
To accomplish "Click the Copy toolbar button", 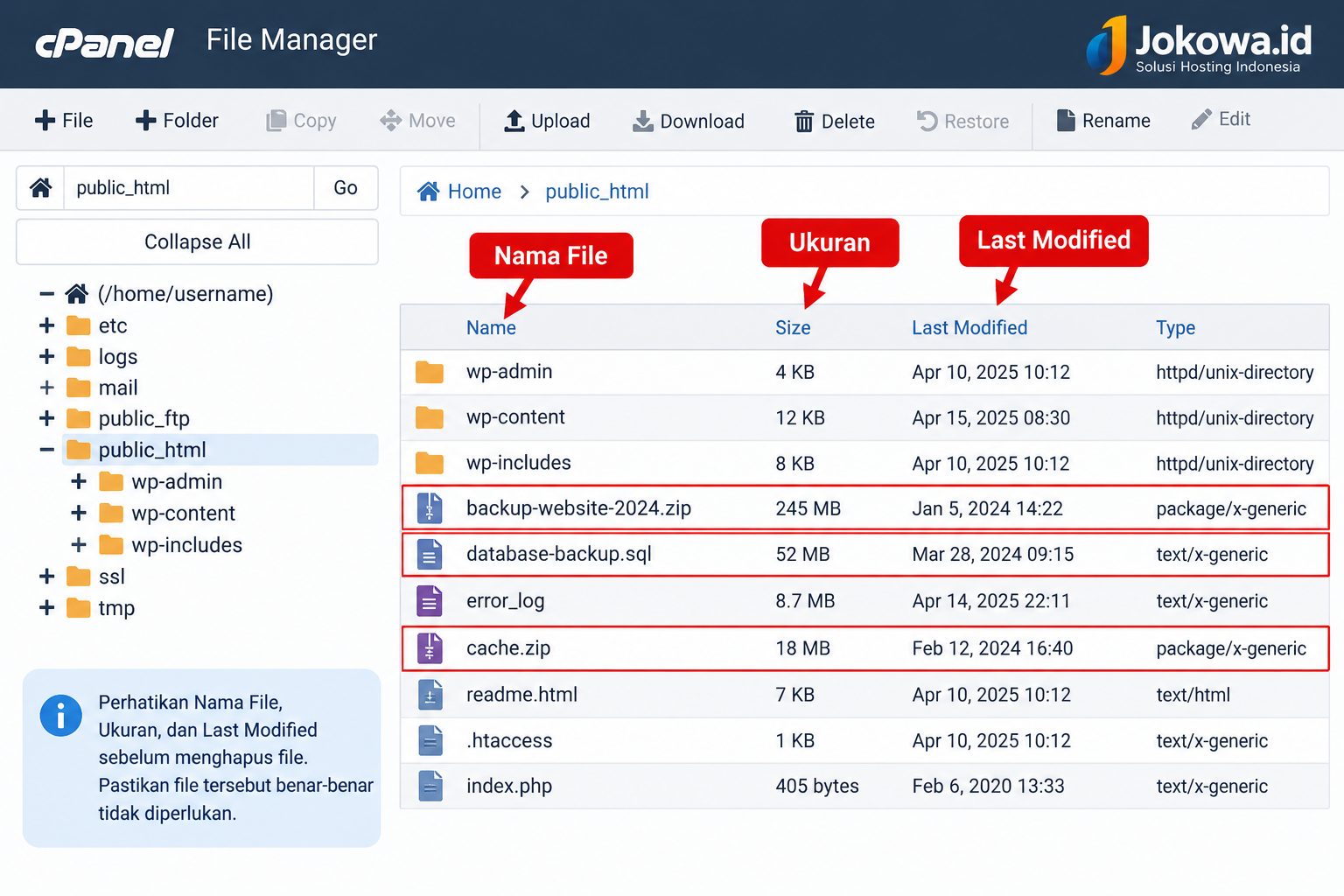I will [301, 121].
